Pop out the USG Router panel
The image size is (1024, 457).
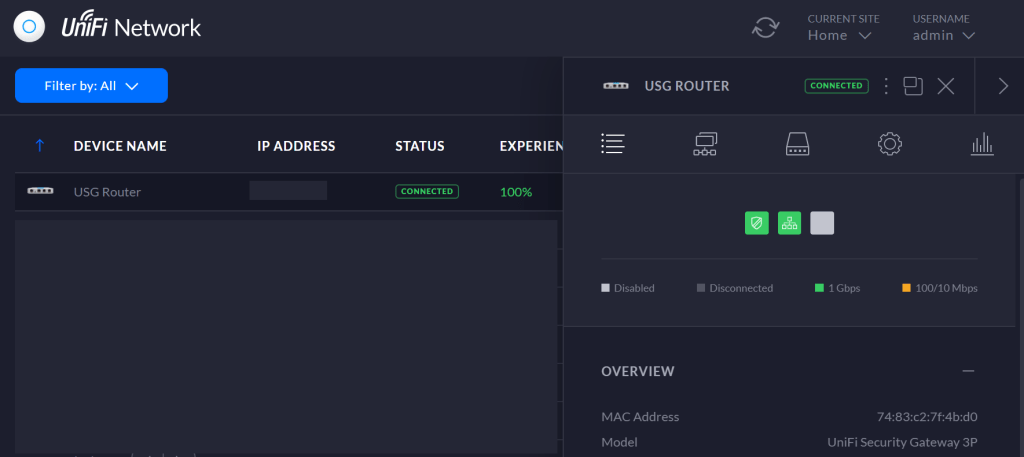[912, 86]
